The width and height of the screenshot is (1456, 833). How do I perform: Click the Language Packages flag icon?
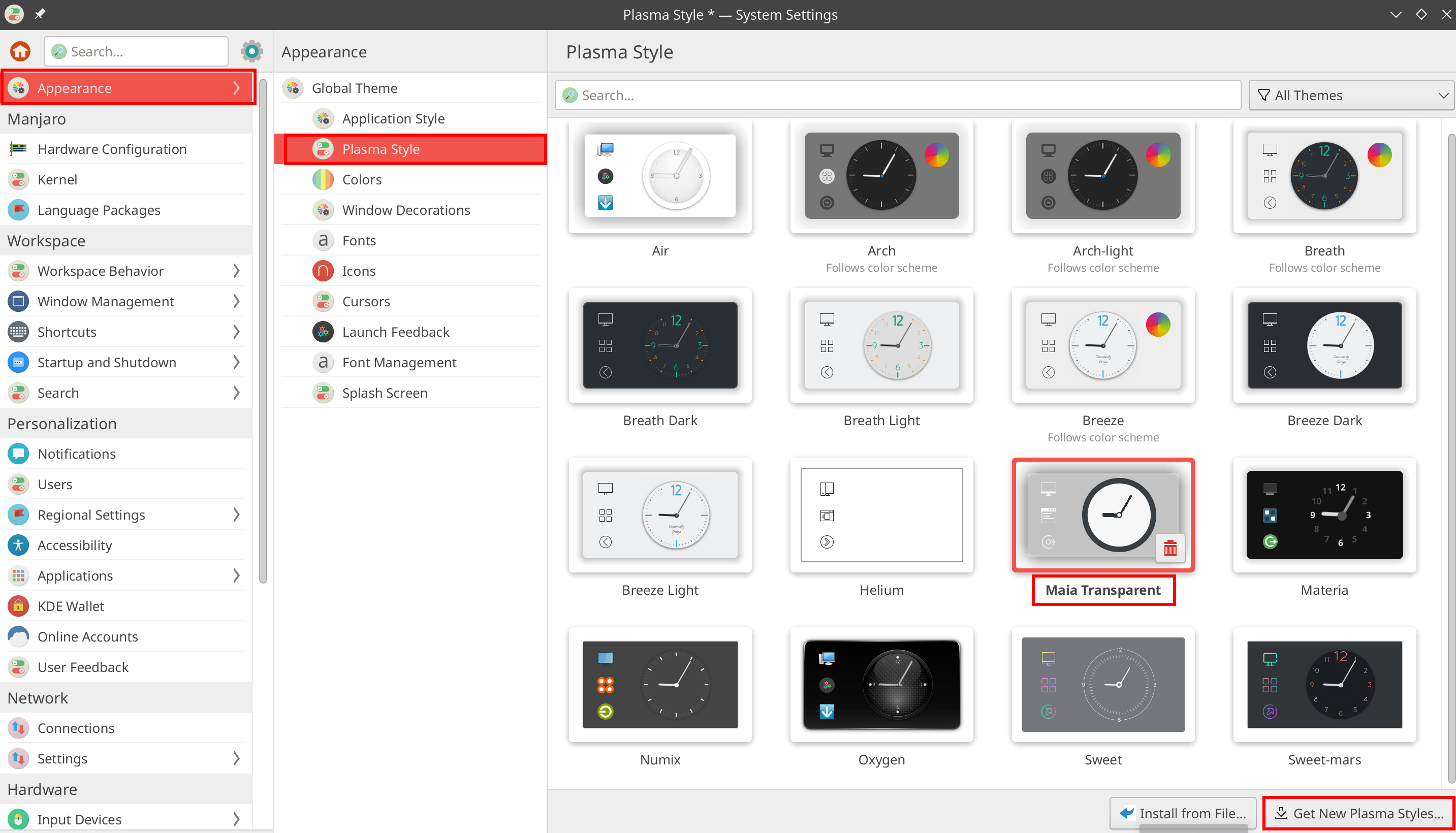coord(18,210)
